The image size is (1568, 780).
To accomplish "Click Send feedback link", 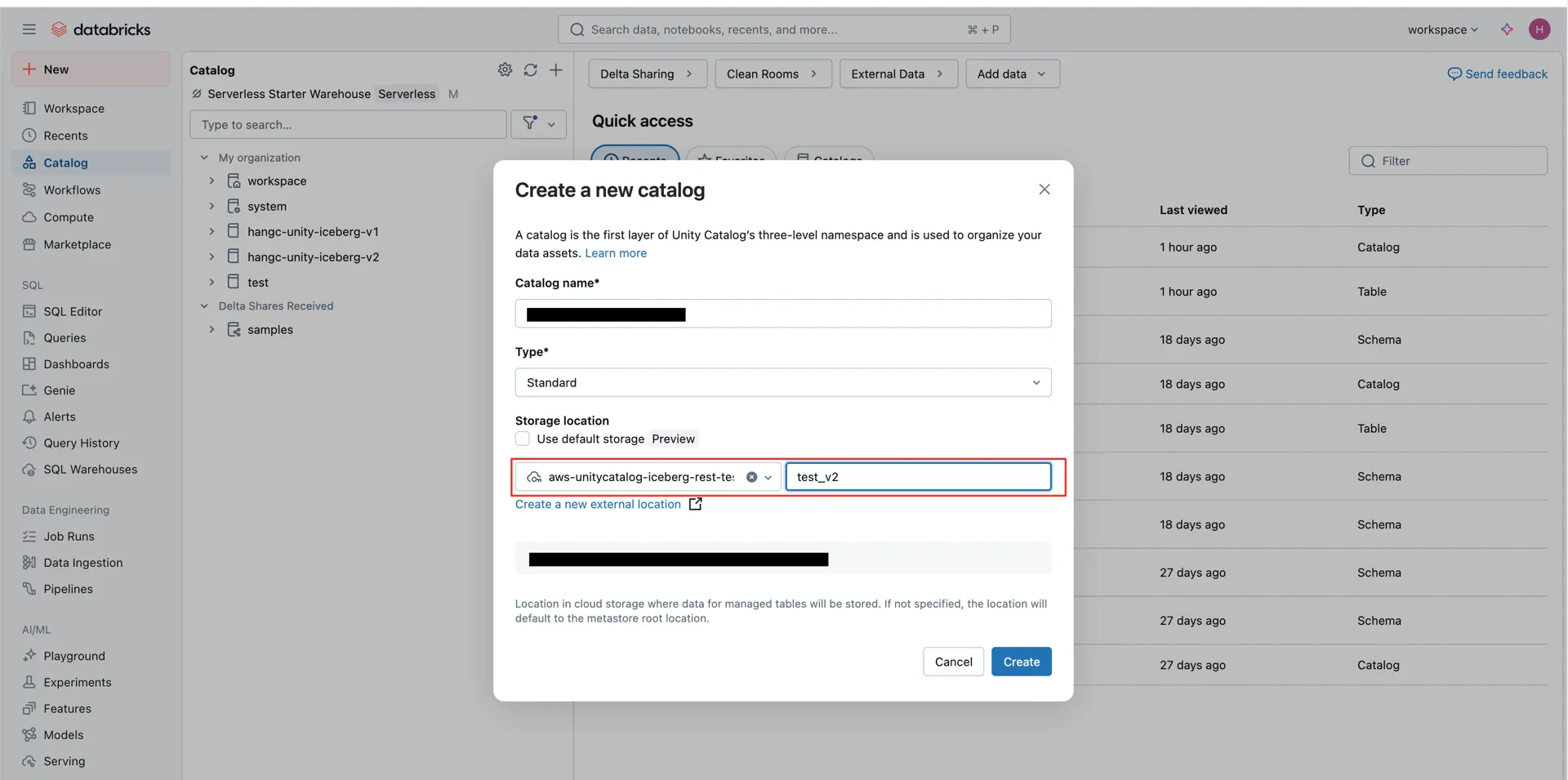I will pyautogui.click(x=1498, y=74).
